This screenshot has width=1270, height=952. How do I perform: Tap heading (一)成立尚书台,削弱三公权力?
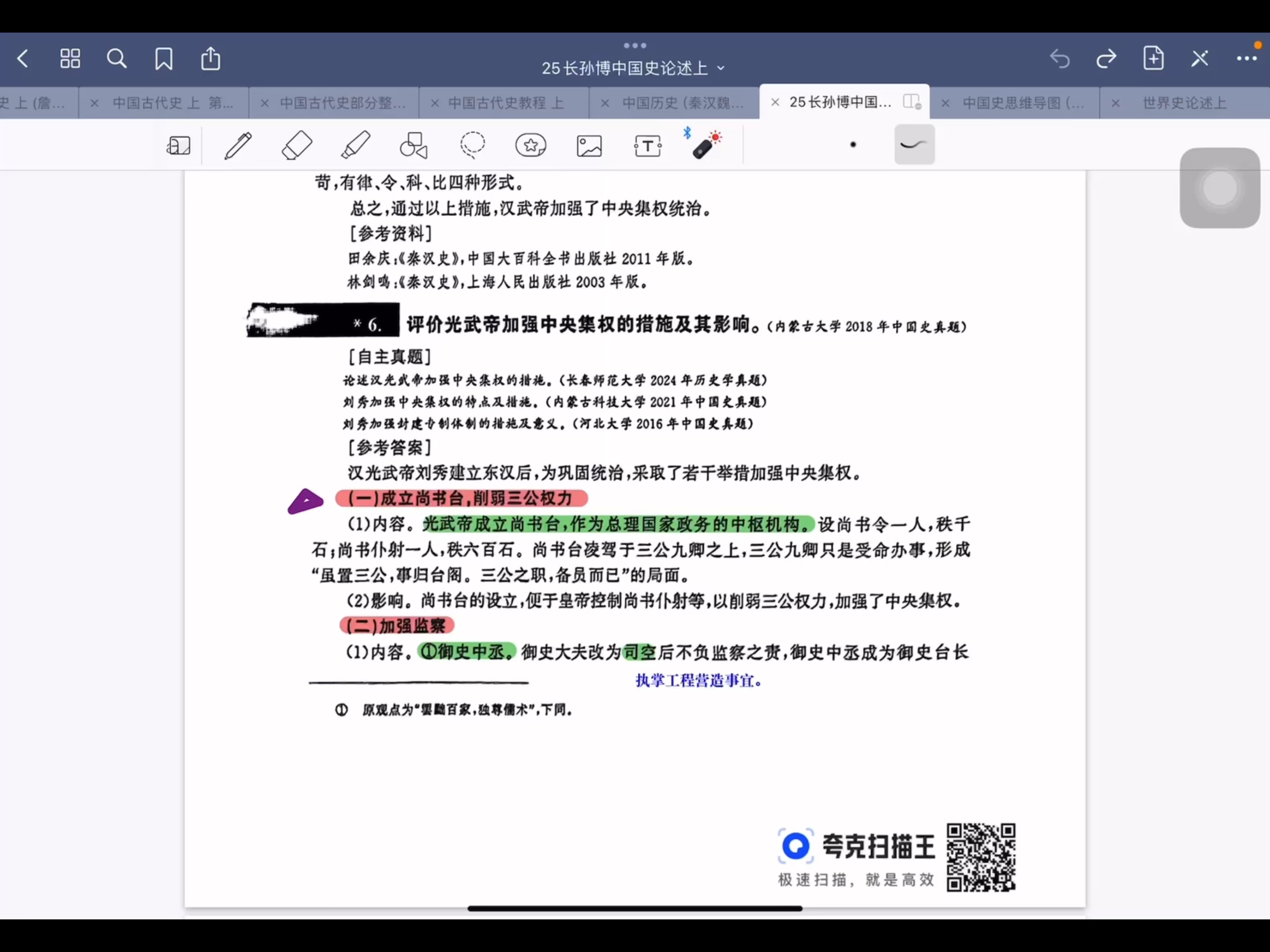(x=461, y=498)
